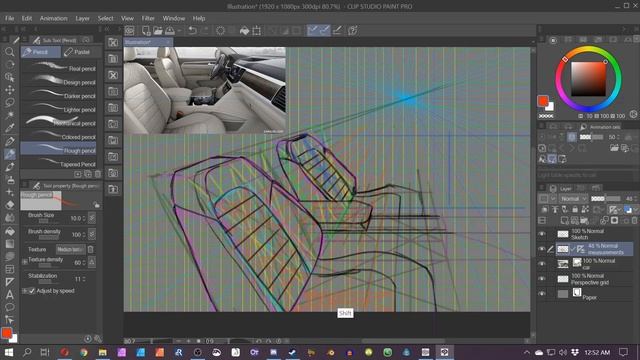Toggle snap to ruler in command bar
The image size is (640, 360).
pyautogui.click(x=313, y=31)
